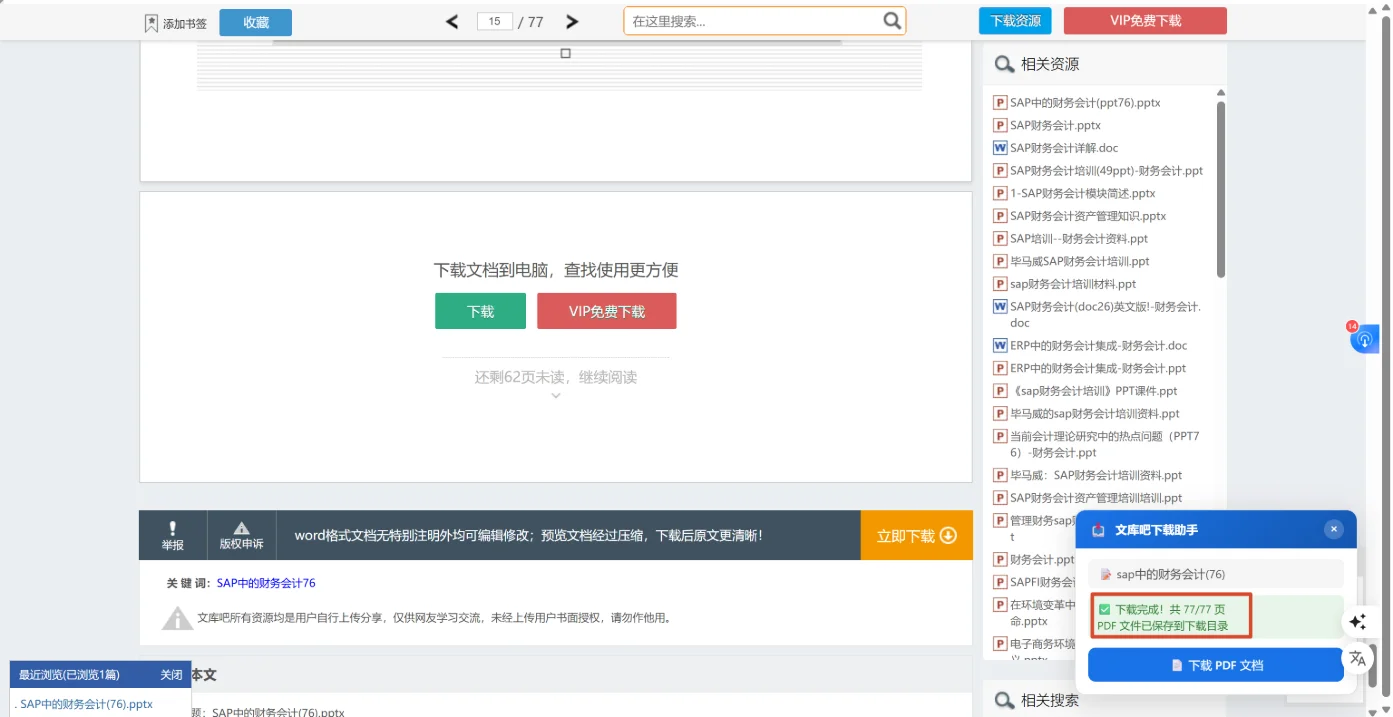Click green checkmark in download complete message

tap(1105, 609)
